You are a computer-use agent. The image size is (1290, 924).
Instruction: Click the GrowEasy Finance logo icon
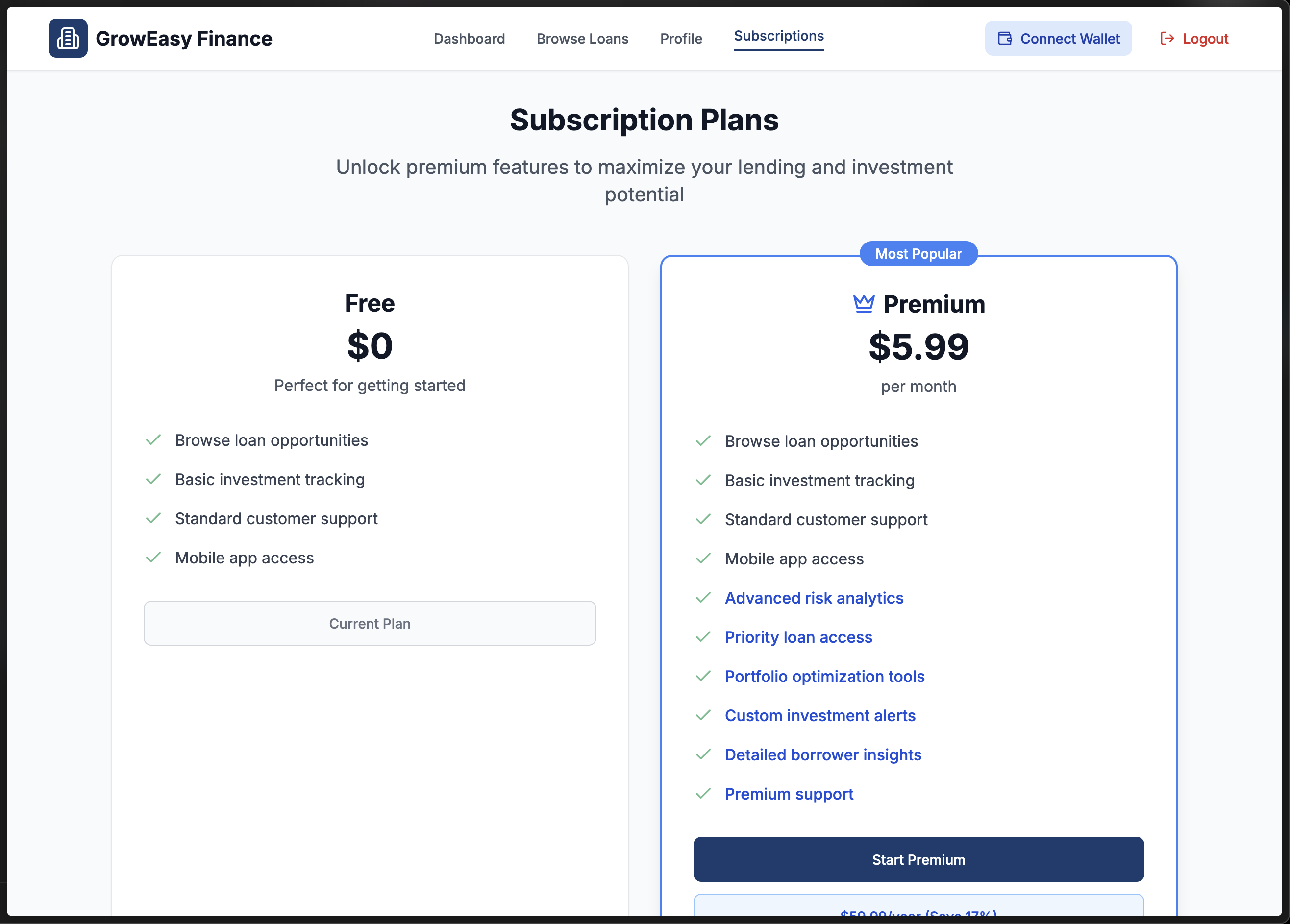tap(68, 39)
